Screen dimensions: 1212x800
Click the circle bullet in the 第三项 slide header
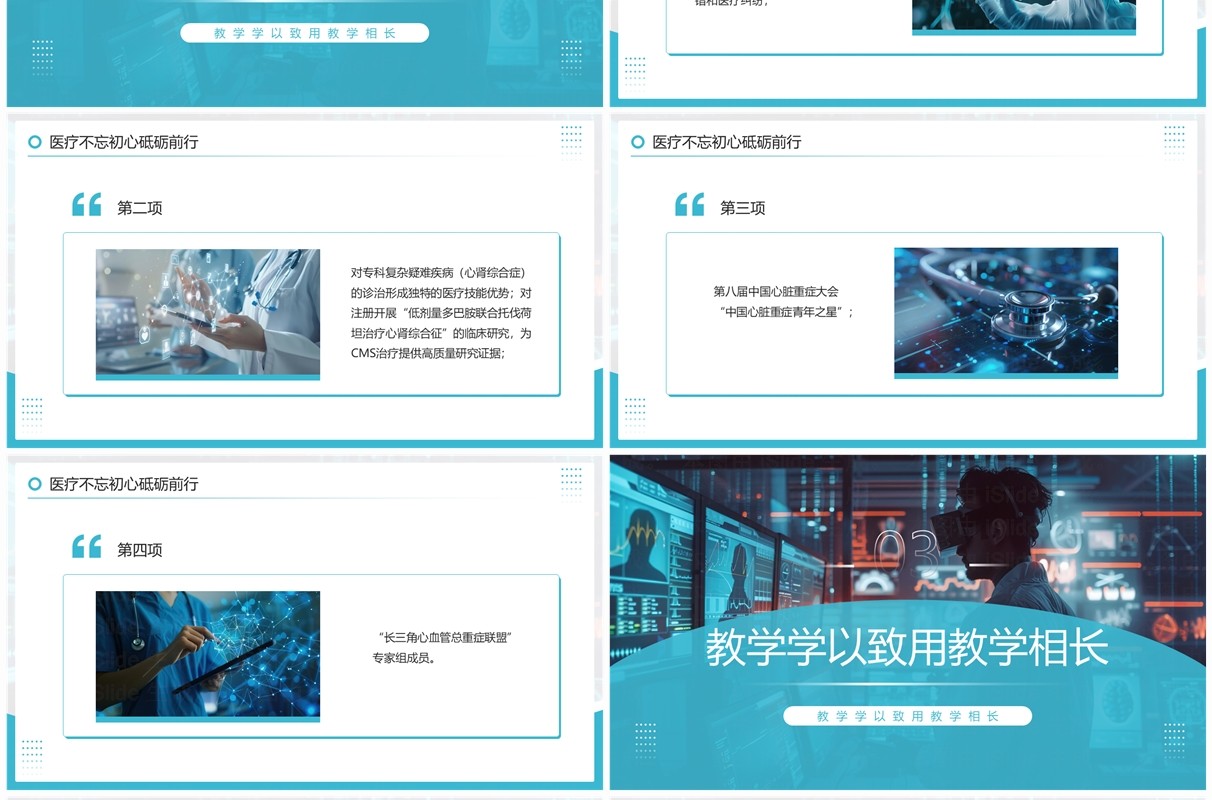click(x=638, y=142)
